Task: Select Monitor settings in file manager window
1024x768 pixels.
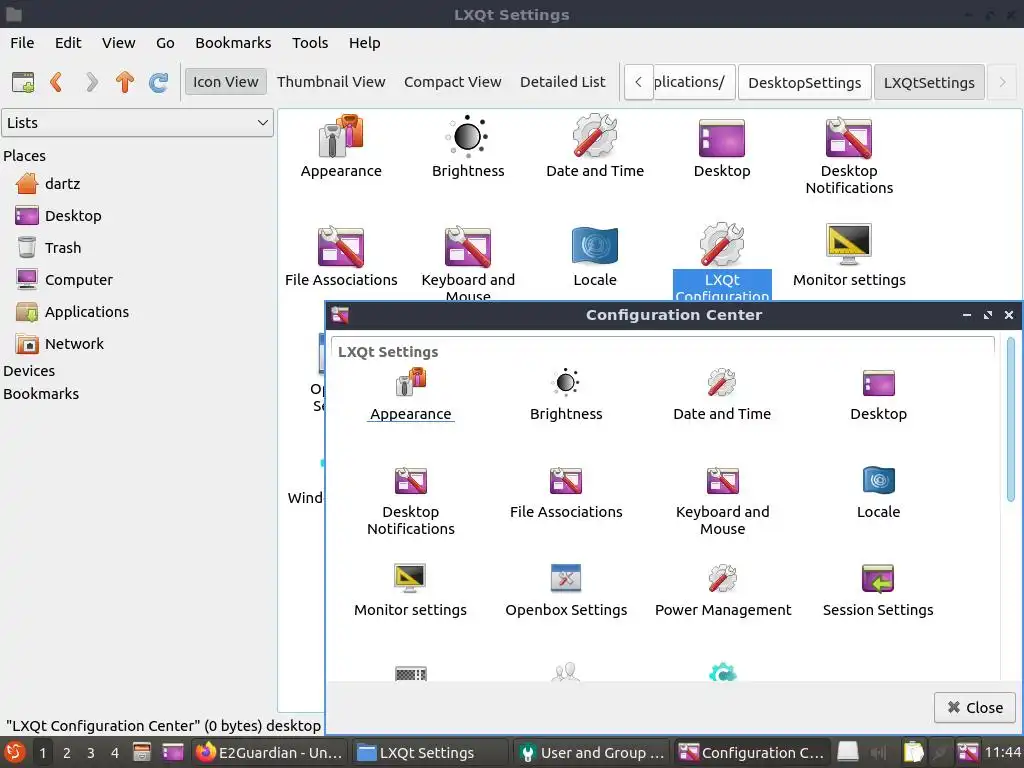Action: 849,256
